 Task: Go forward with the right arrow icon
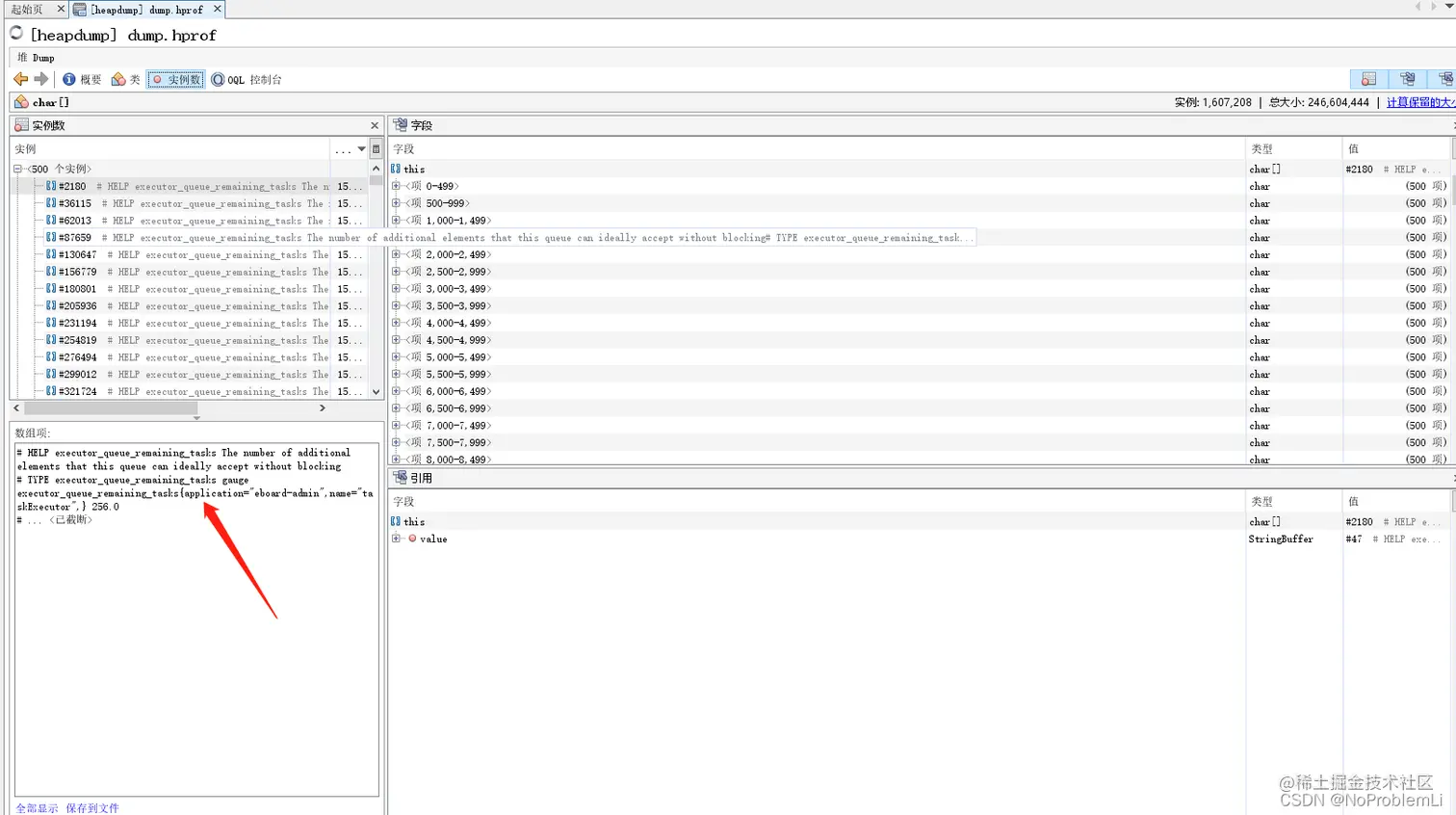click(x=40, y=79)
